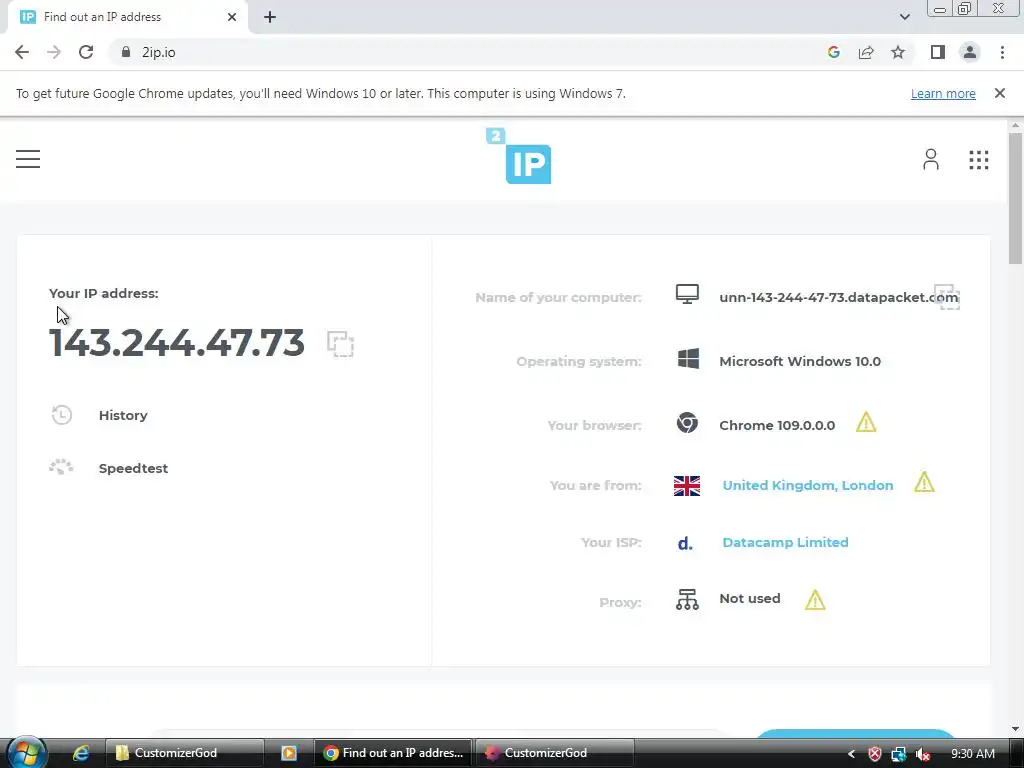Close the 'Find out an IP address' tab
The height and width of the screenshot is (768, 1024).
(x=232, y=17)
